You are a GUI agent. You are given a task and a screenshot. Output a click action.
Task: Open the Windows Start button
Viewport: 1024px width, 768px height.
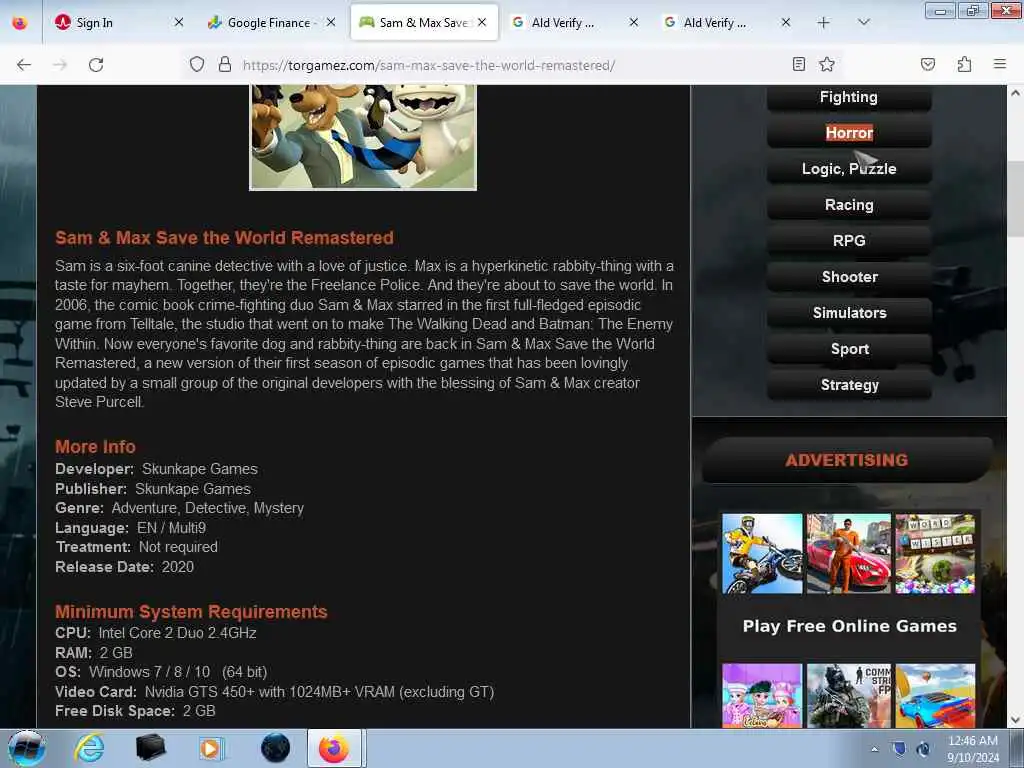[27, 748]
